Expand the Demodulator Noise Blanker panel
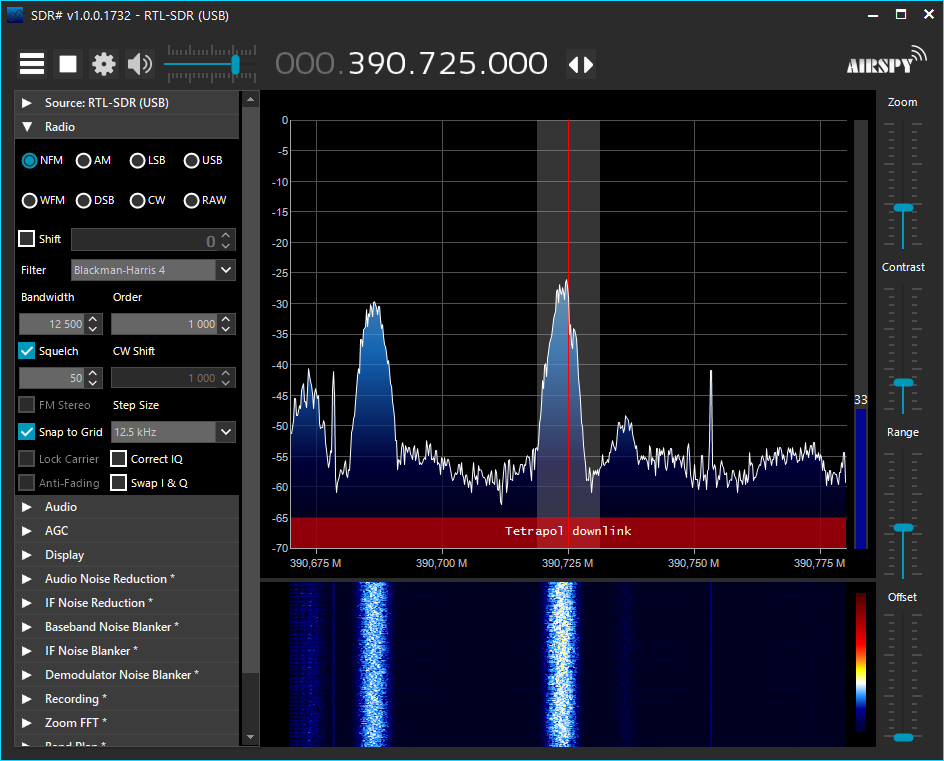The image size is (944, 761). pyautogui.click(x=127, y=675)
